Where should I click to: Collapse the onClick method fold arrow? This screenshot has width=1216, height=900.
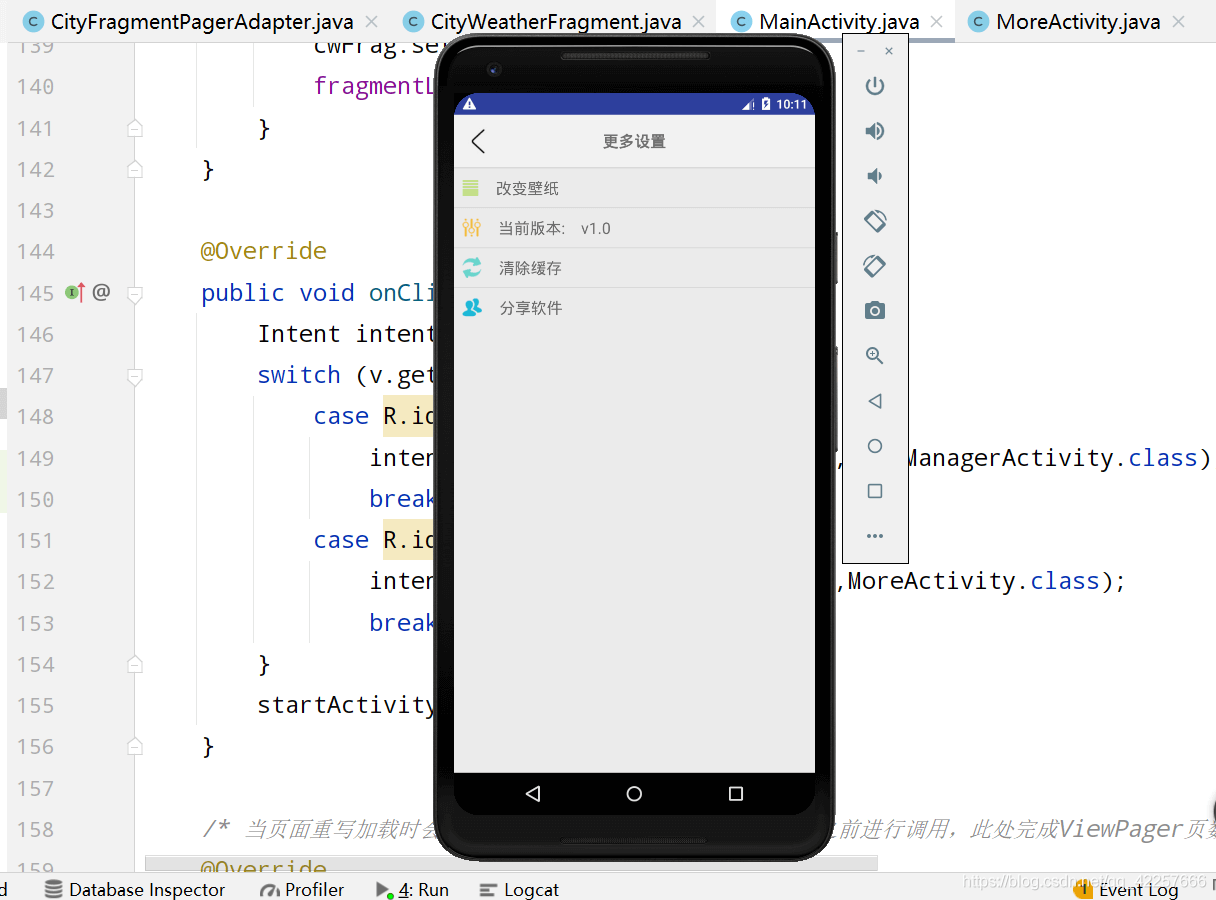(x=135, y=292)
